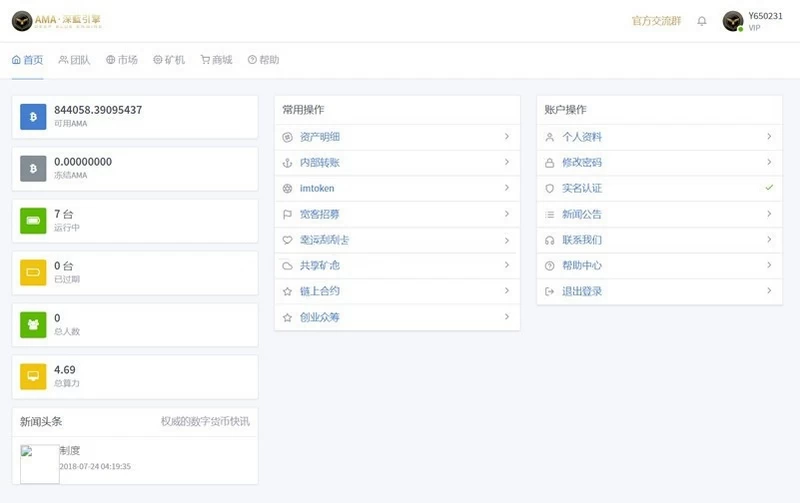The height and width of the screenshot is (503, 800).
Task: Click the 权威的数字货币快讯 subtitle
Action: pyautogui.click(x=205, y=421)
